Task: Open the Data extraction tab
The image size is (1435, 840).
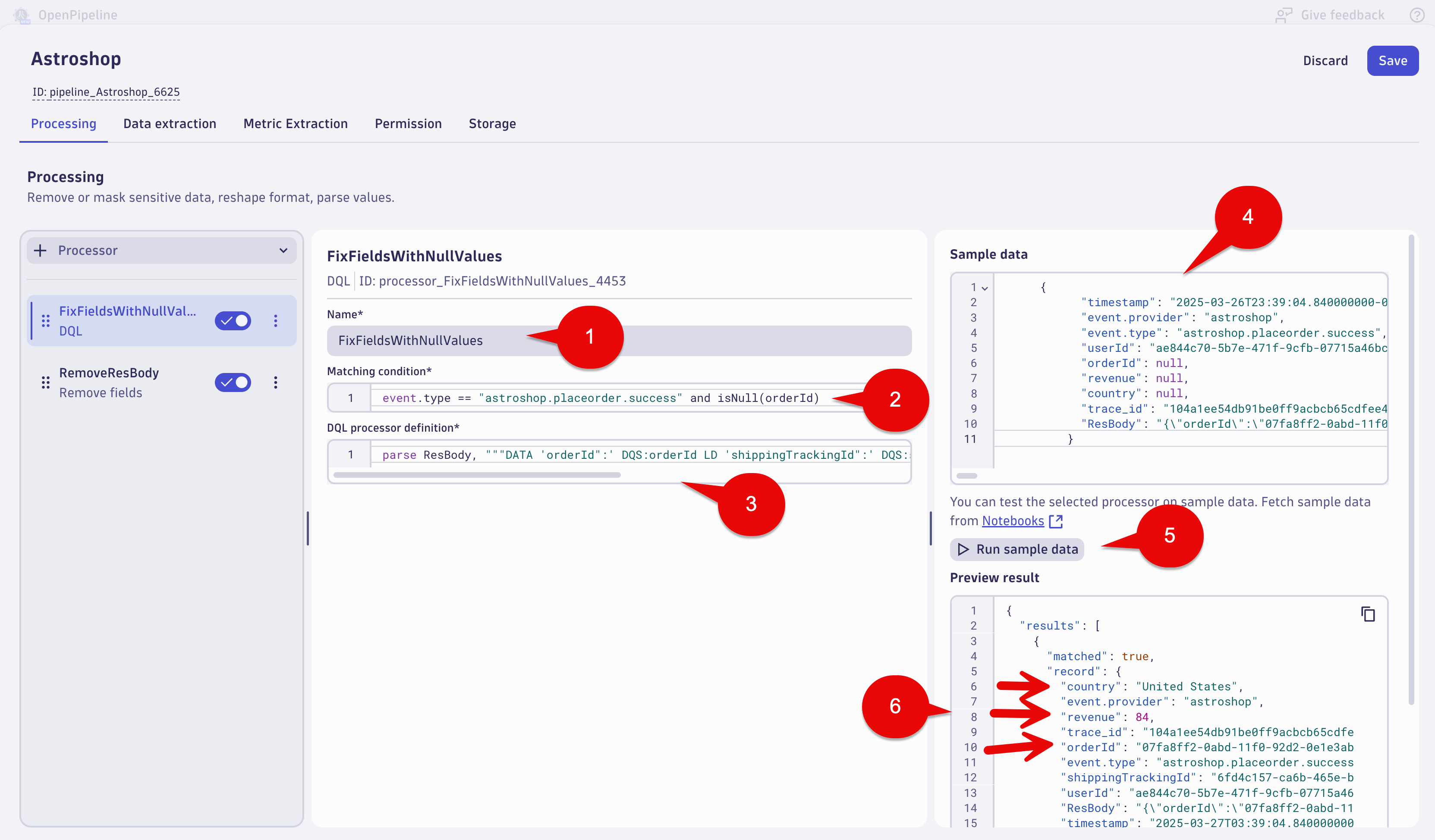Action: [170, 123]
